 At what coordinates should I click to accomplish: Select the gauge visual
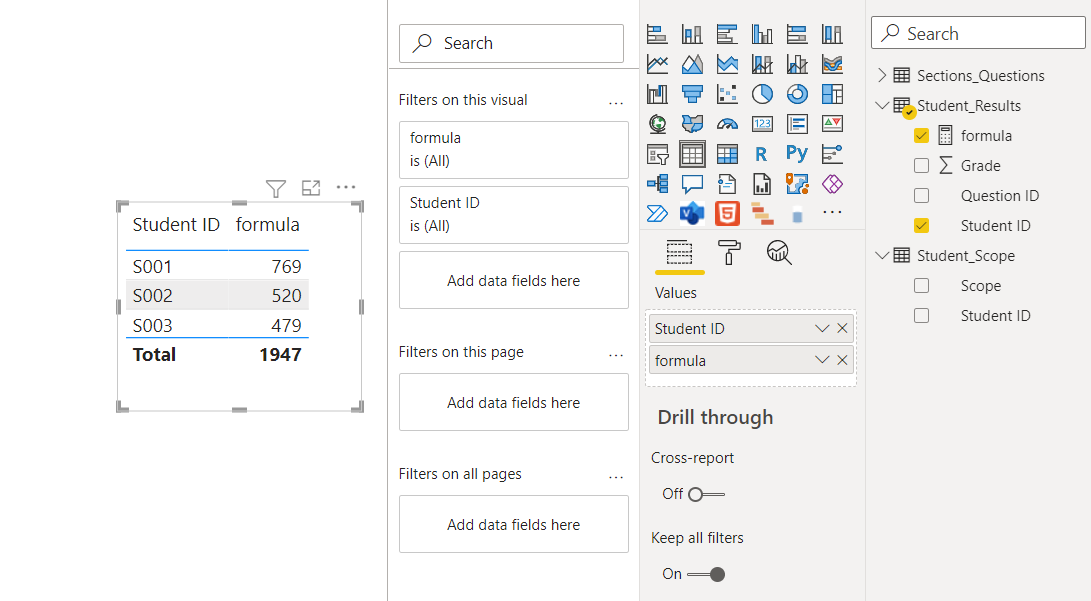(x=727, y=124)
